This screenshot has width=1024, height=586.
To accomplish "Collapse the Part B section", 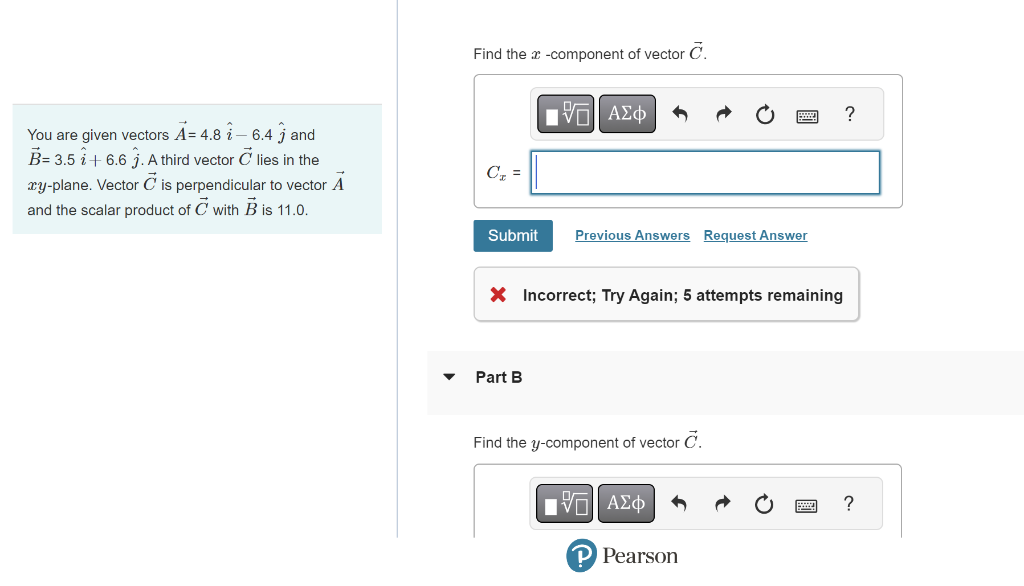I will point(450,377).
